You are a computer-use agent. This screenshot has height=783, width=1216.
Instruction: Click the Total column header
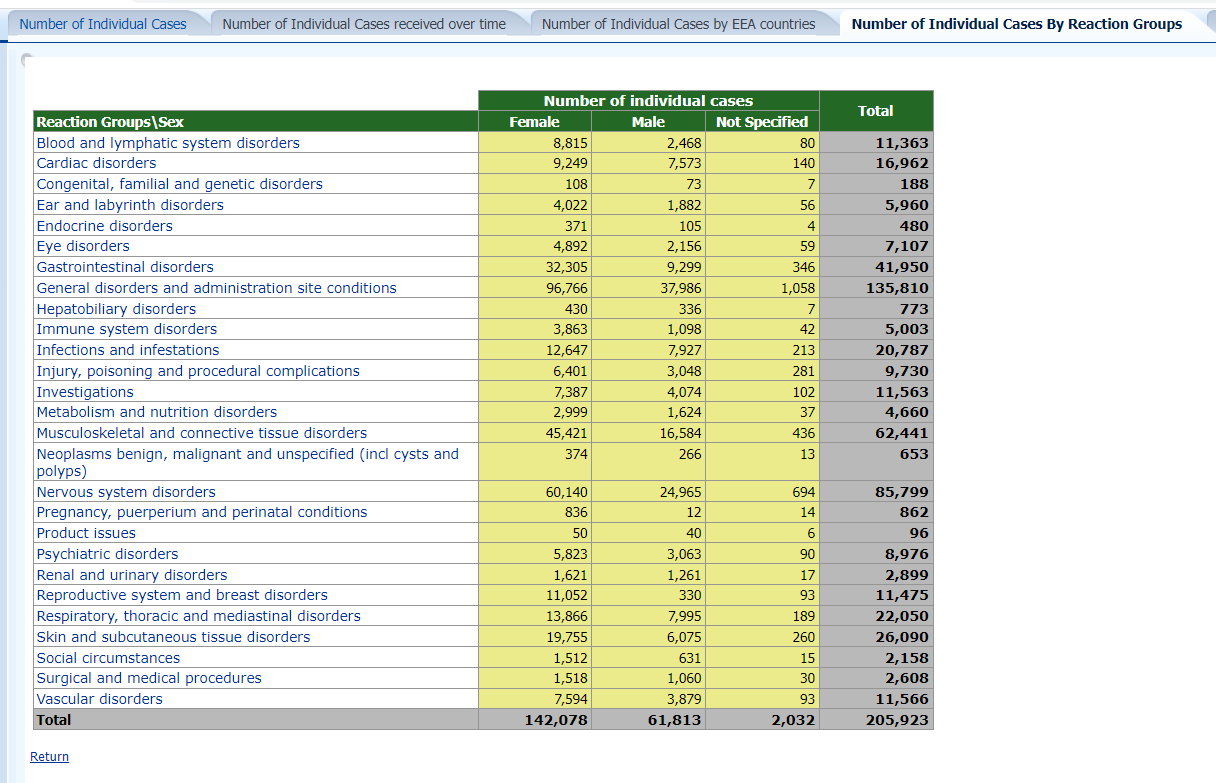pyautogui.click(x=875, y=111)
